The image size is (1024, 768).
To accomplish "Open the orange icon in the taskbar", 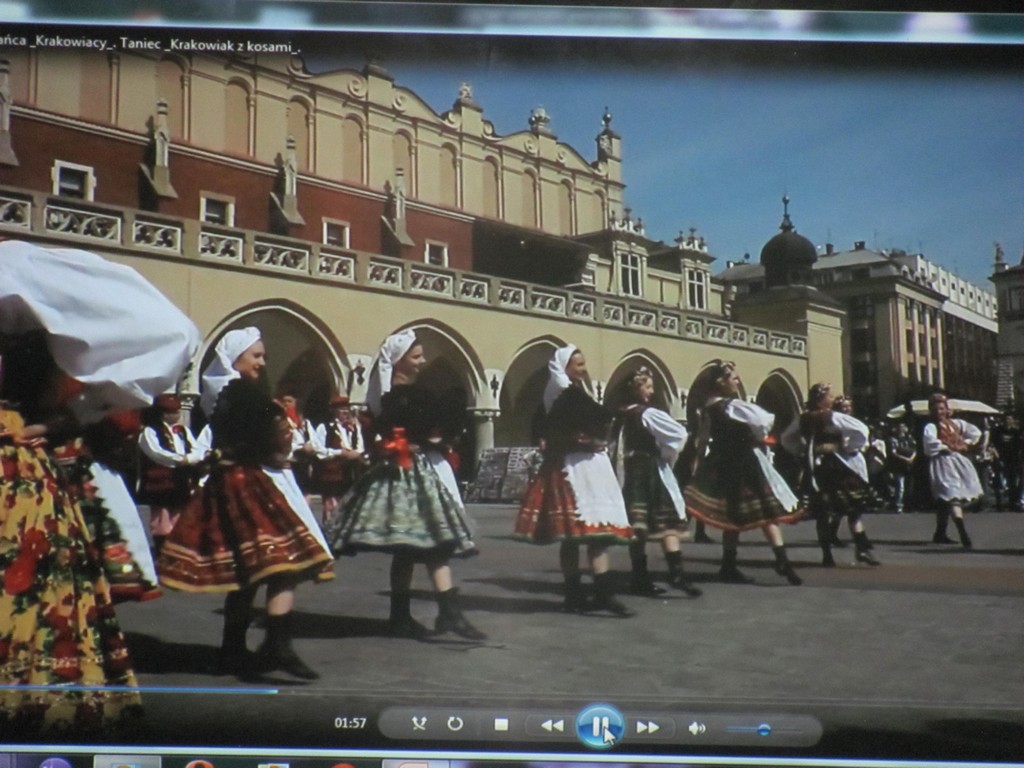I will click(x=199, y=764).
